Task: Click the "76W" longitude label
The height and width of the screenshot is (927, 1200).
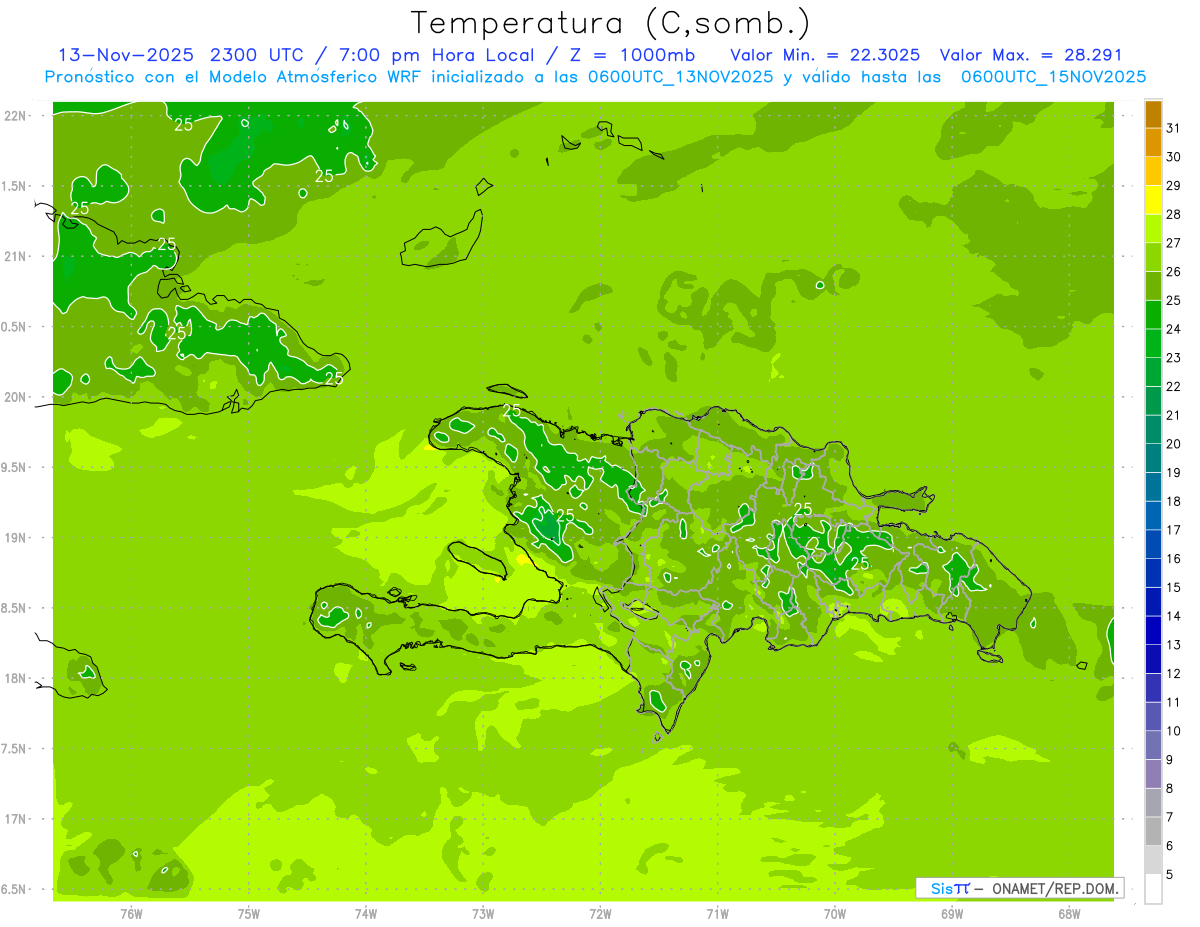Action: 131,913
